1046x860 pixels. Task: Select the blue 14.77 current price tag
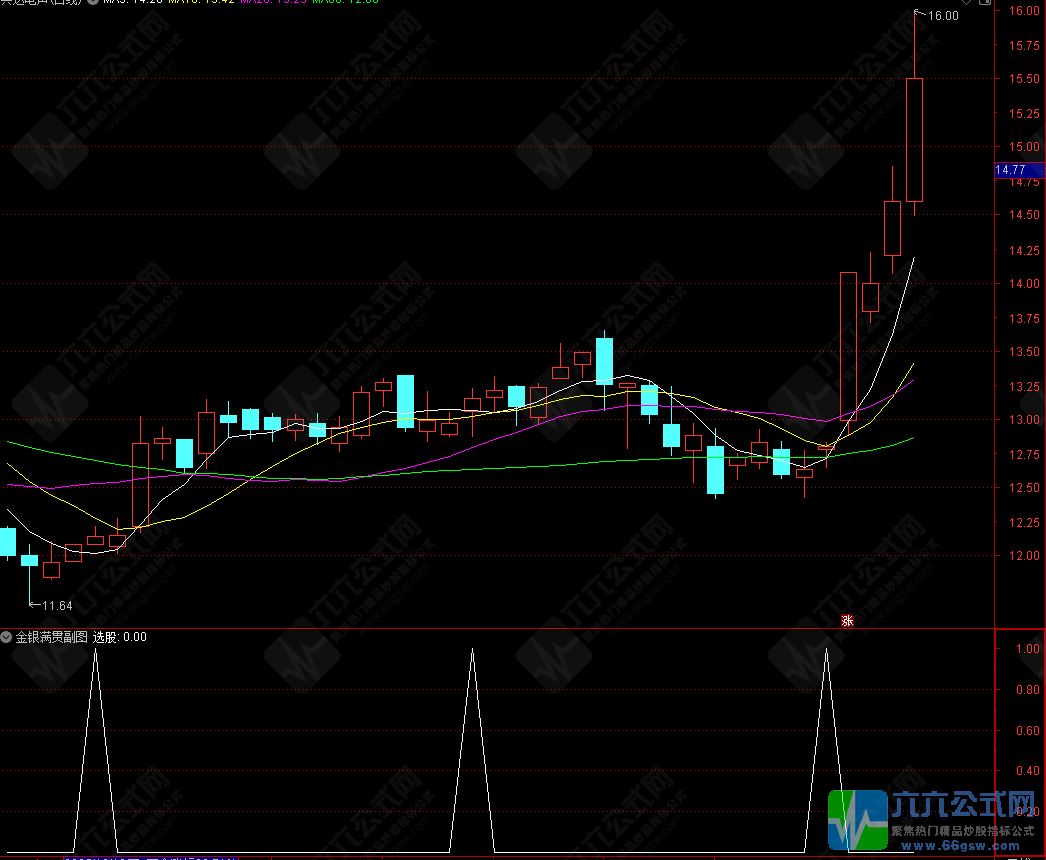[1019, 170]
